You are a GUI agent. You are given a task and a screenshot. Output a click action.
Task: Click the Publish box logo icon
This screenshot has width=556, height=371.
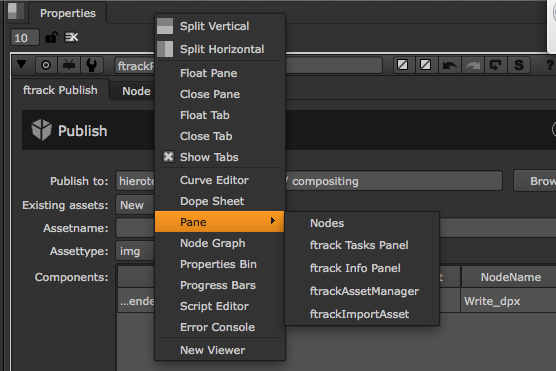click(x=41, y=130)
